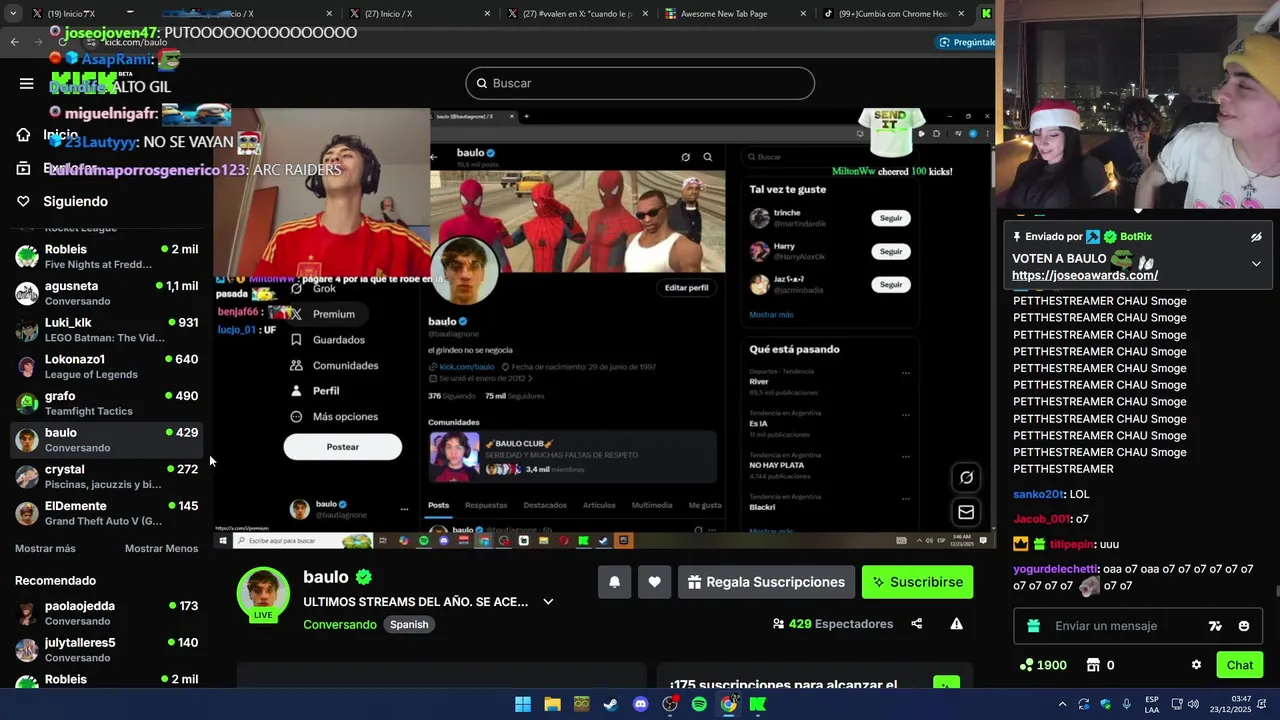
Task: Click username yogurdelechetti in chat
Action: tap(1056, 569)
